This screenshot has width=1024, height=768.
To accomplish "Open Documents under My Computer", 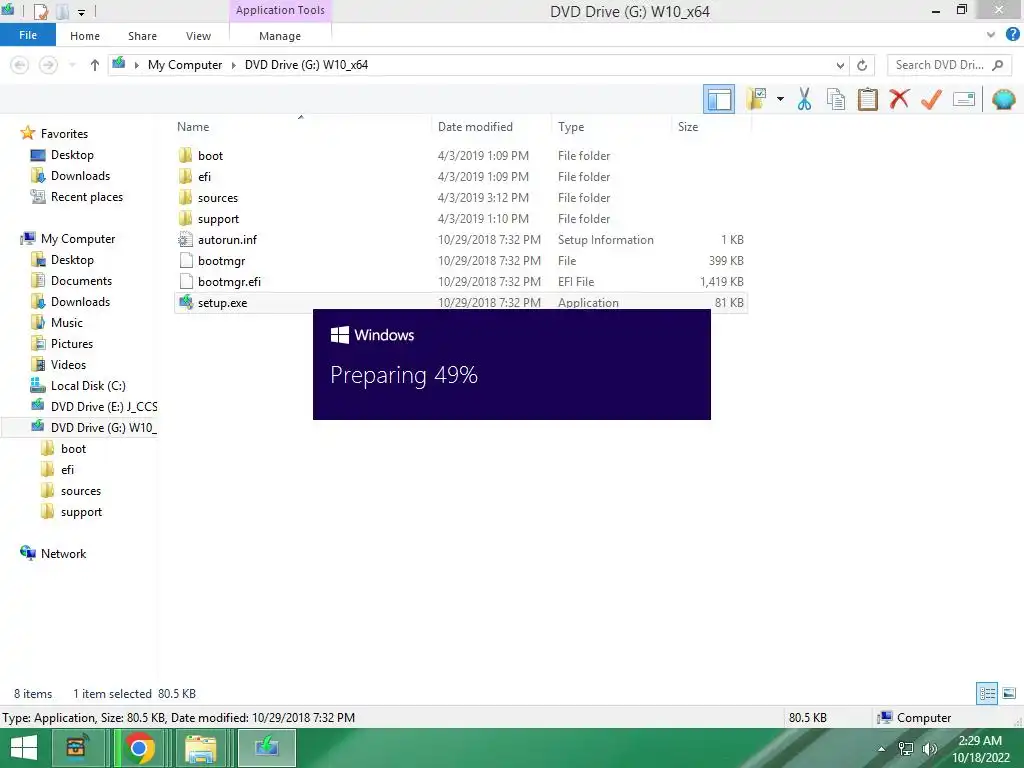I will tap(81, 281).
